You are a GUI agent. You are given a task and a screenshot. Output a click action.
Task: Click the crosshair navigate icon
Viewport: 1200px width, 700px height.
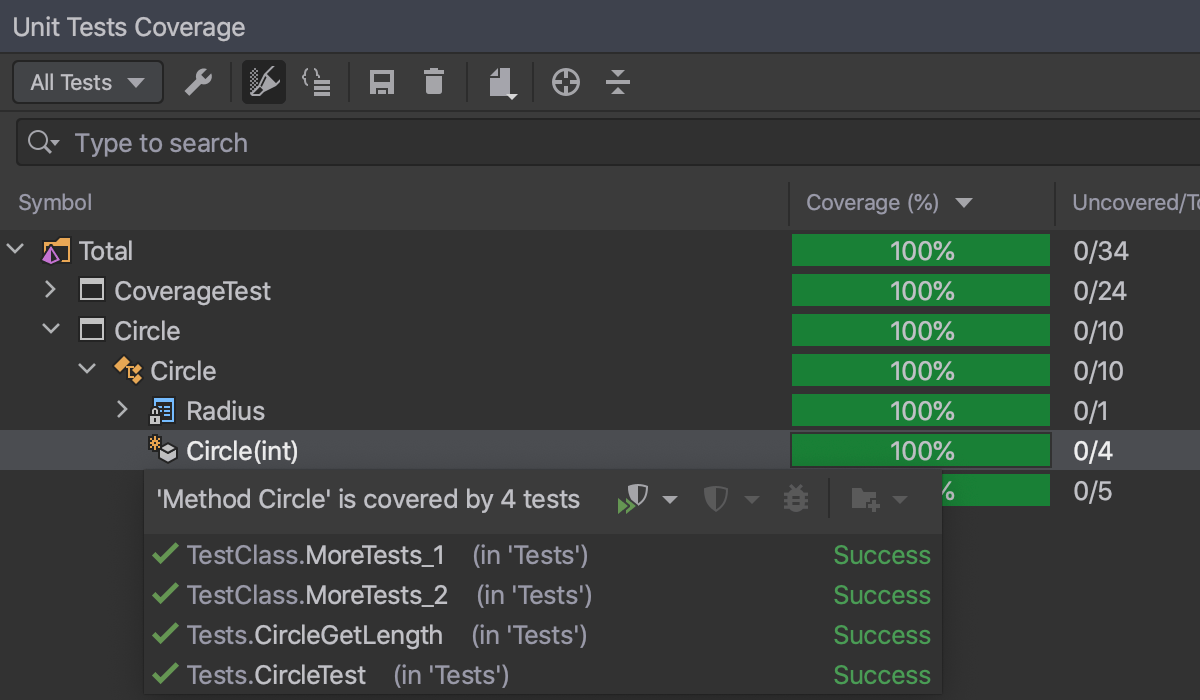click(566, 82)
